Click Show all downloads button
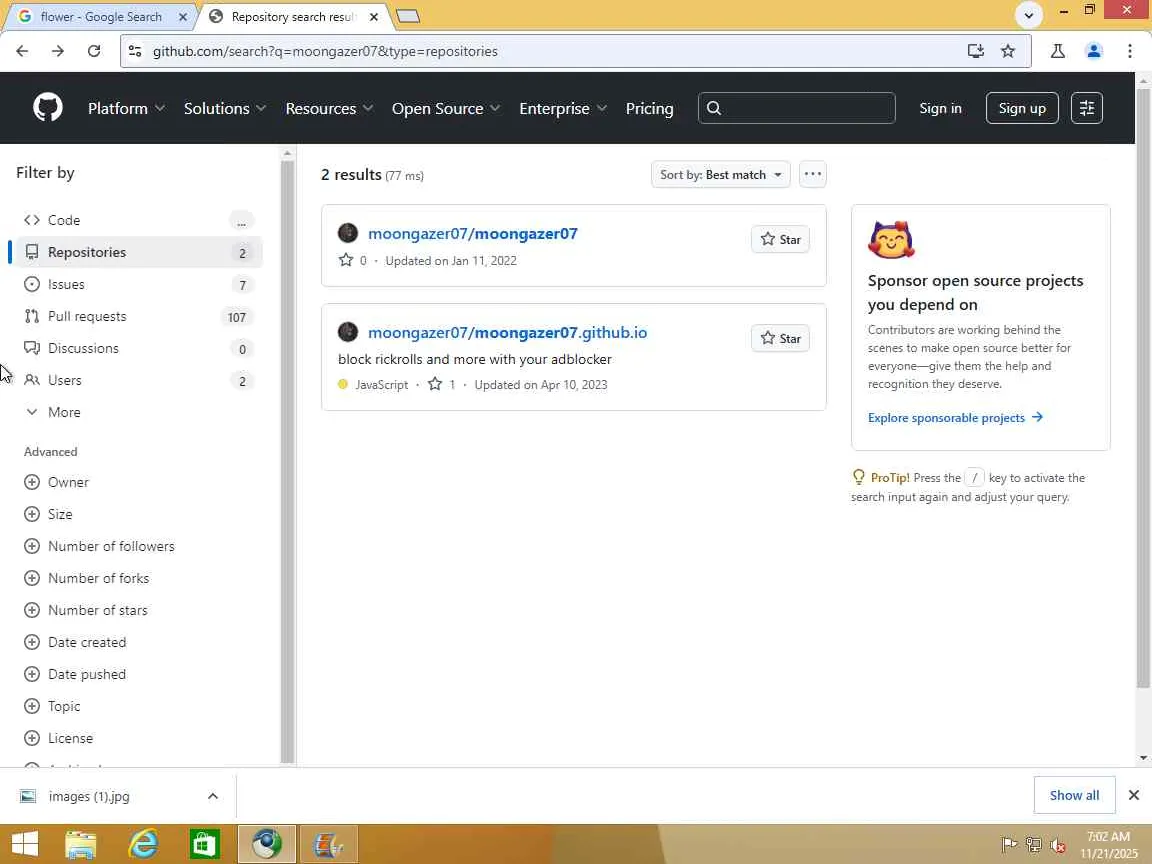This screenshot has width=1152, height=864. pyautogui.click(x=1074, y=795)
